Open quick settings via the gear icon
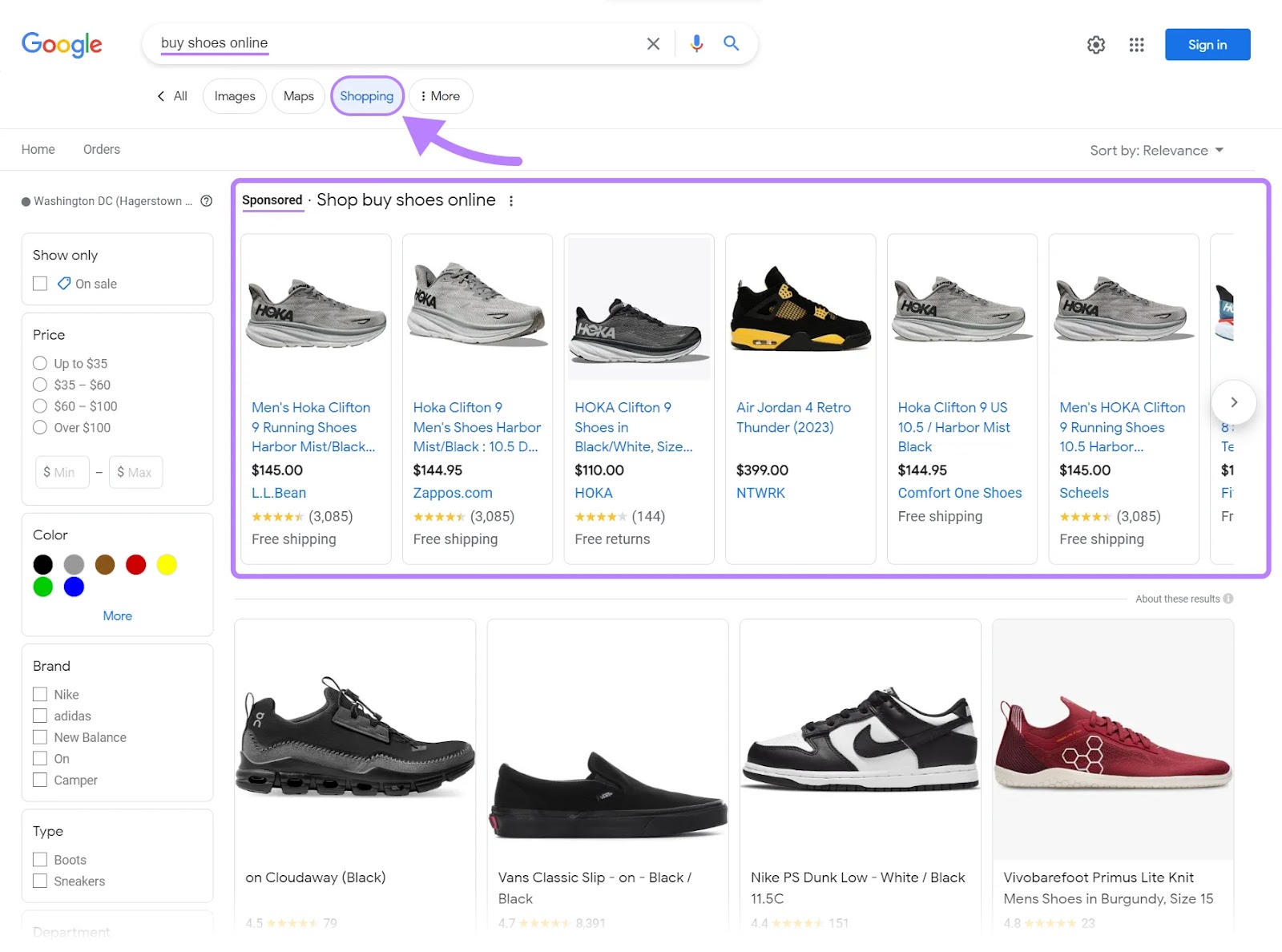This screenshot has height=952, width=1282. 1095,45
